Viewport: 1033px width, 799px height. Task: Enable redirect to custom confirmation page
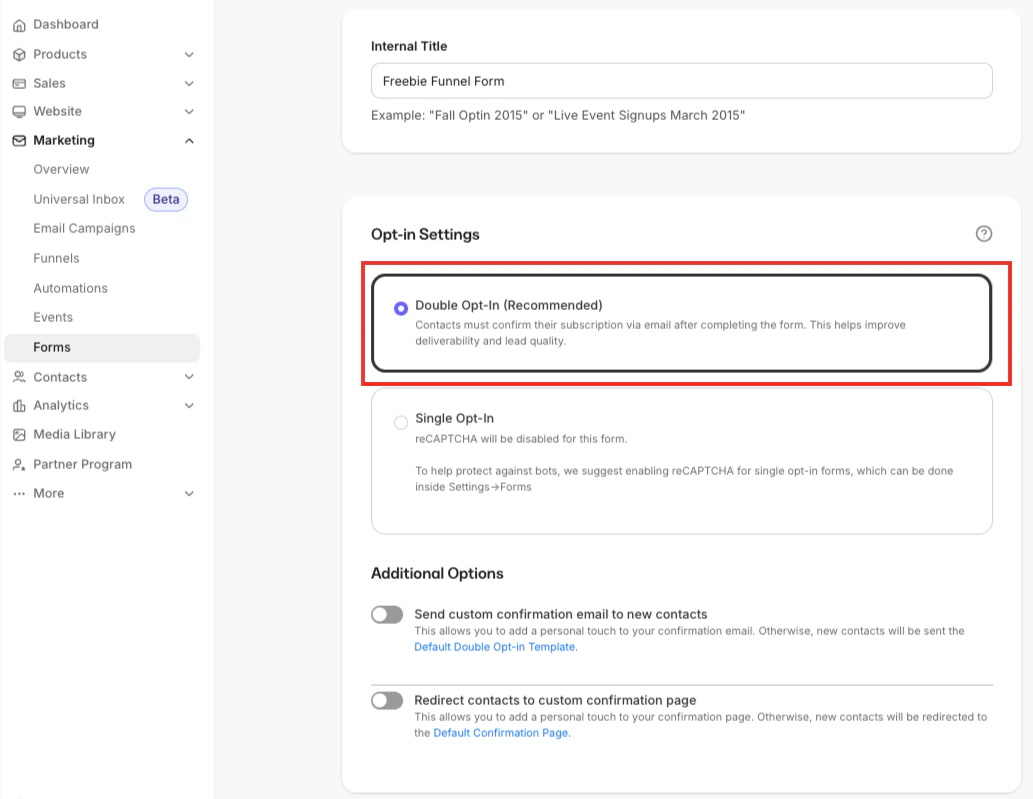(387, 700)
